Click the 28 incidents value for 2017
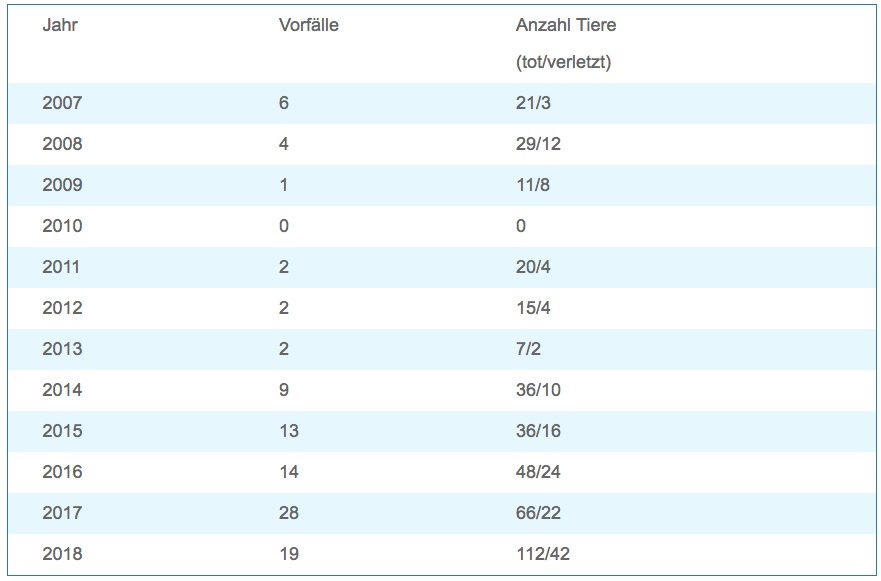881x581 pixels. 289,513
